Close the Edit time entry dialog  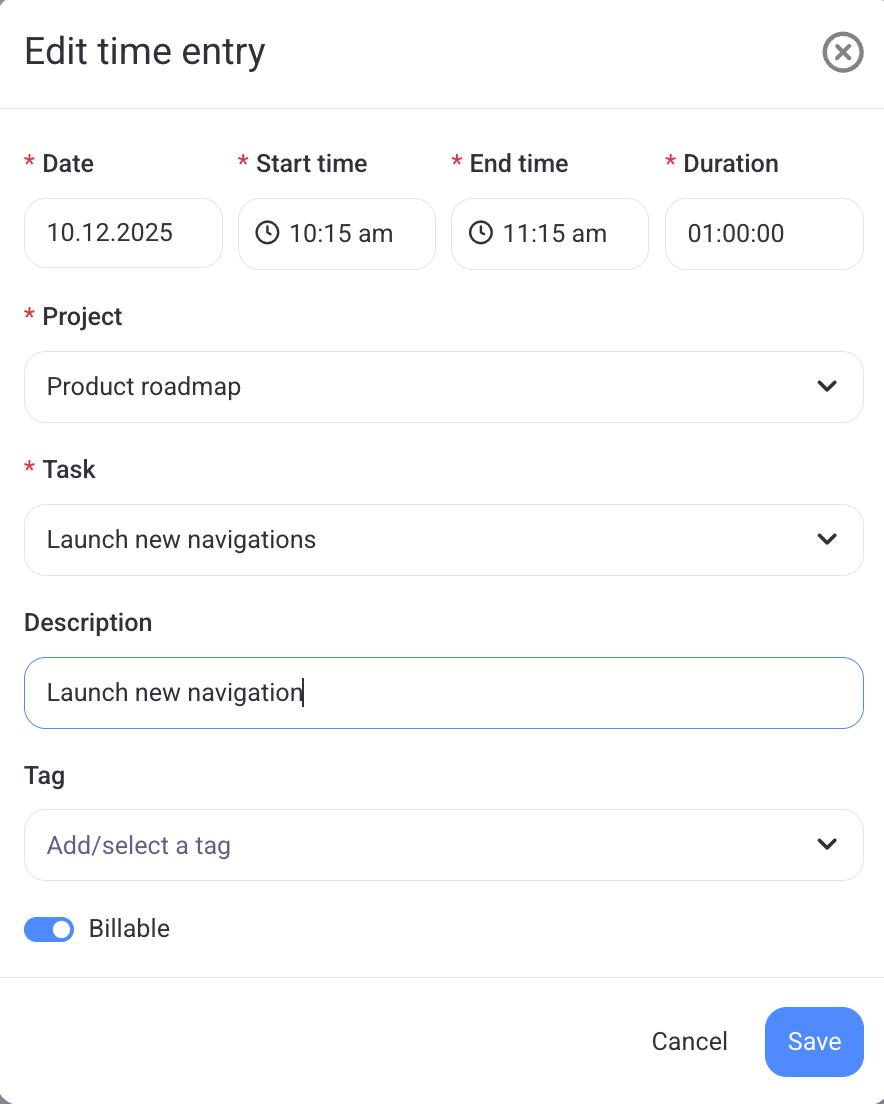843,52
